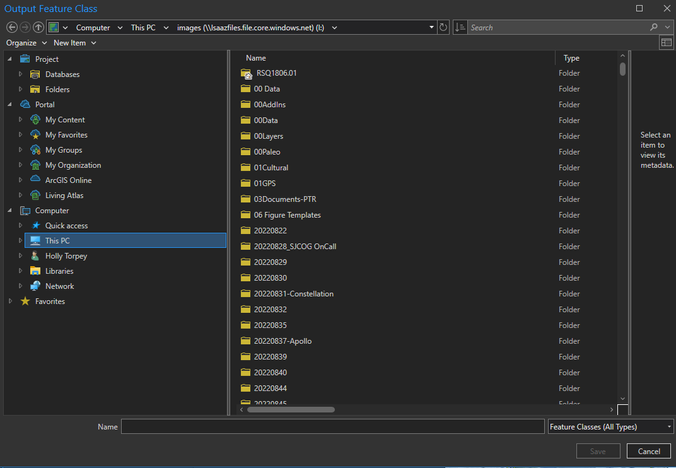Click the Libraries icon
Image resolution: width=676 pixels, height=468 pixels.
35,271
